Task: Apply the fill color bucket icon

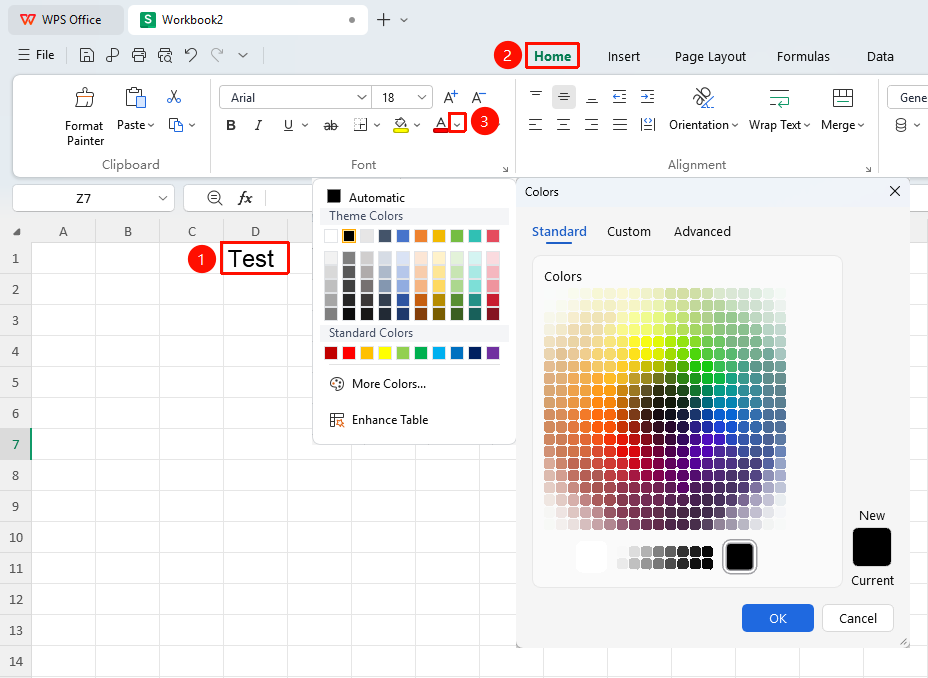Action: coord(401,125)
